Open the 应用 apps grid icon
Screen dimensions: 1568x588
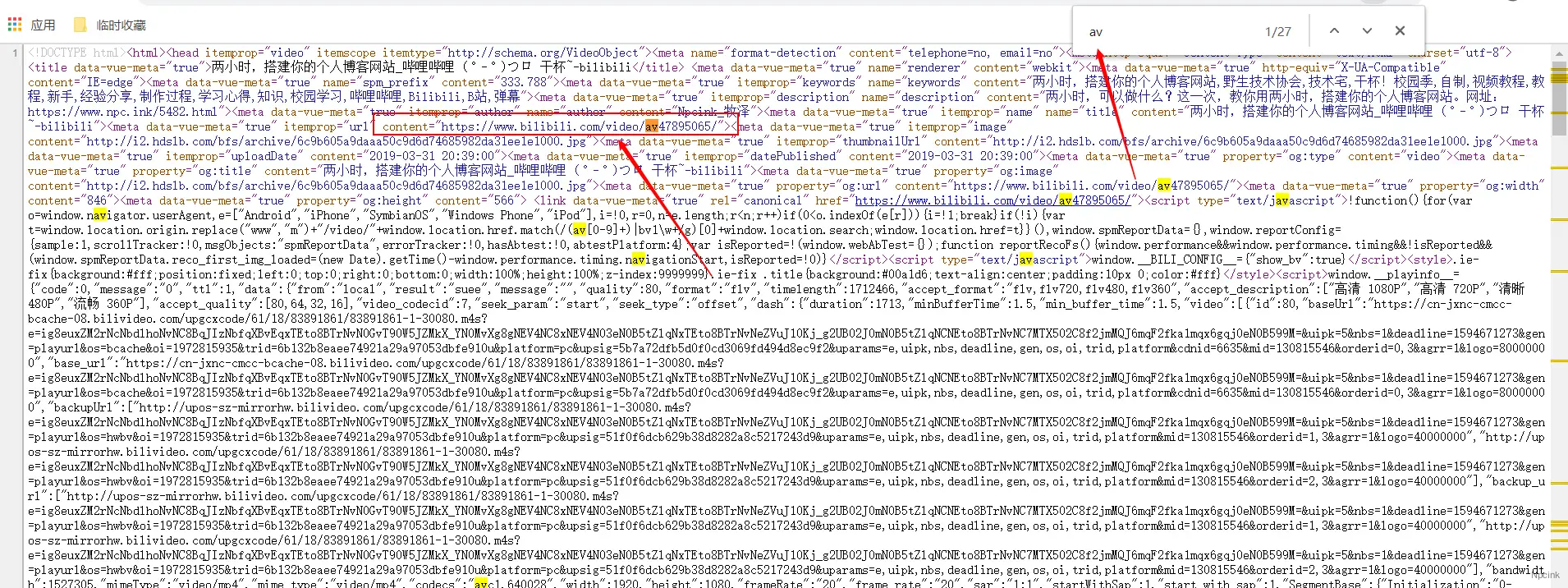click(14, 25)
